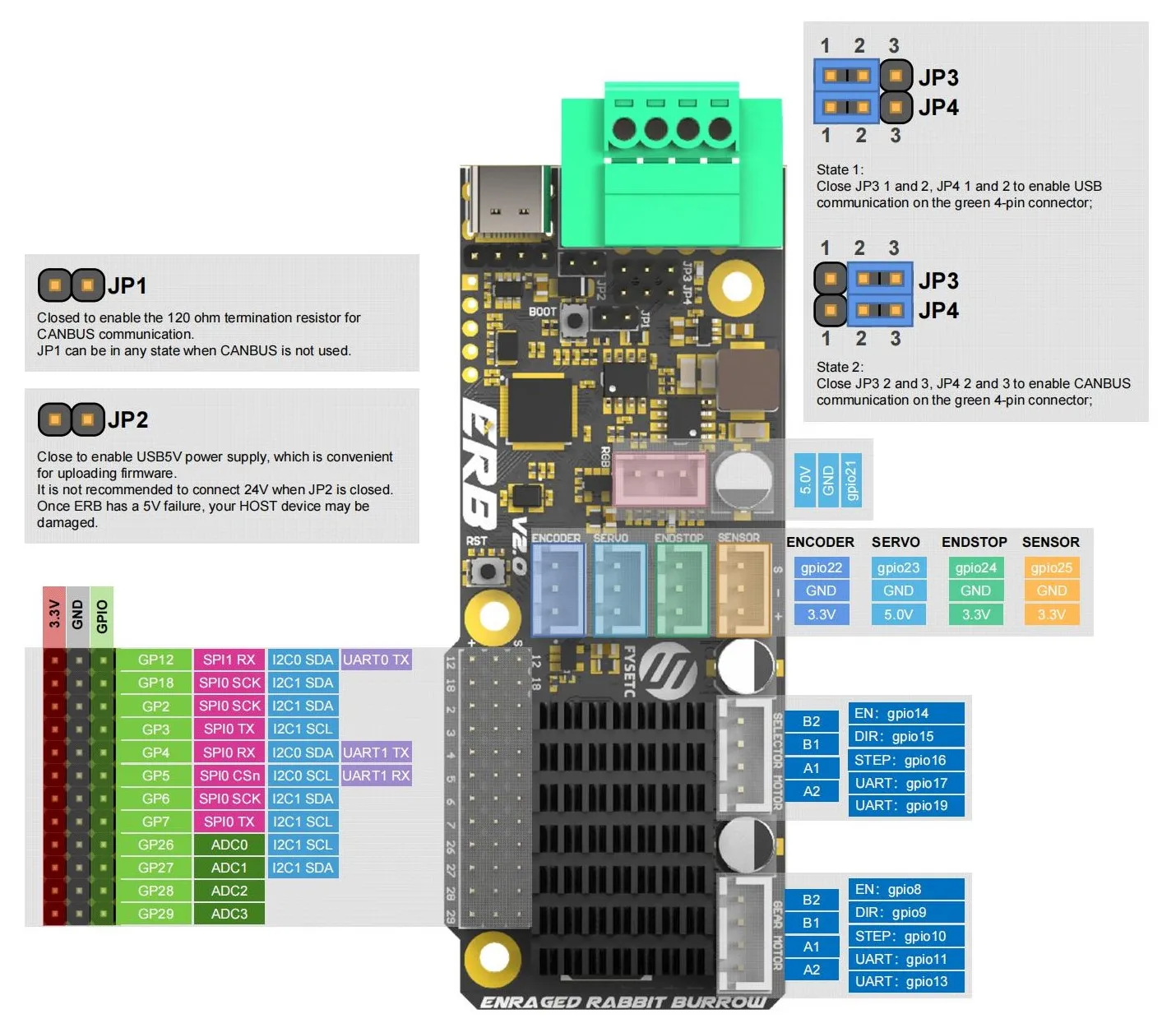1176x1028 pixels.
Task: Select the GP28 pin label
Action: [x=155, y=891]
